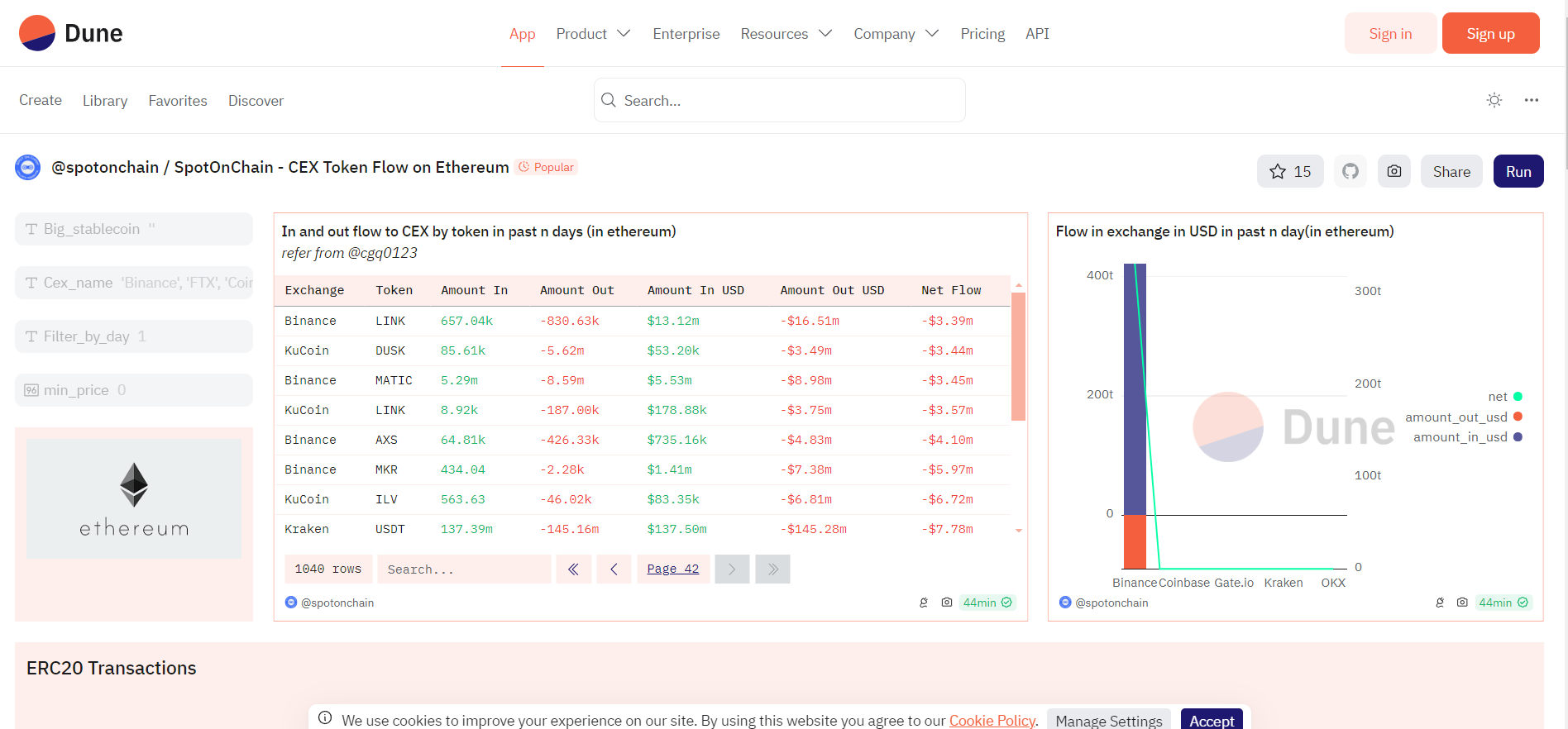Click the query link icon in chart panel footer
Image resolution: width=1568 pixels, height=729 pixels.
(1440, 603)
